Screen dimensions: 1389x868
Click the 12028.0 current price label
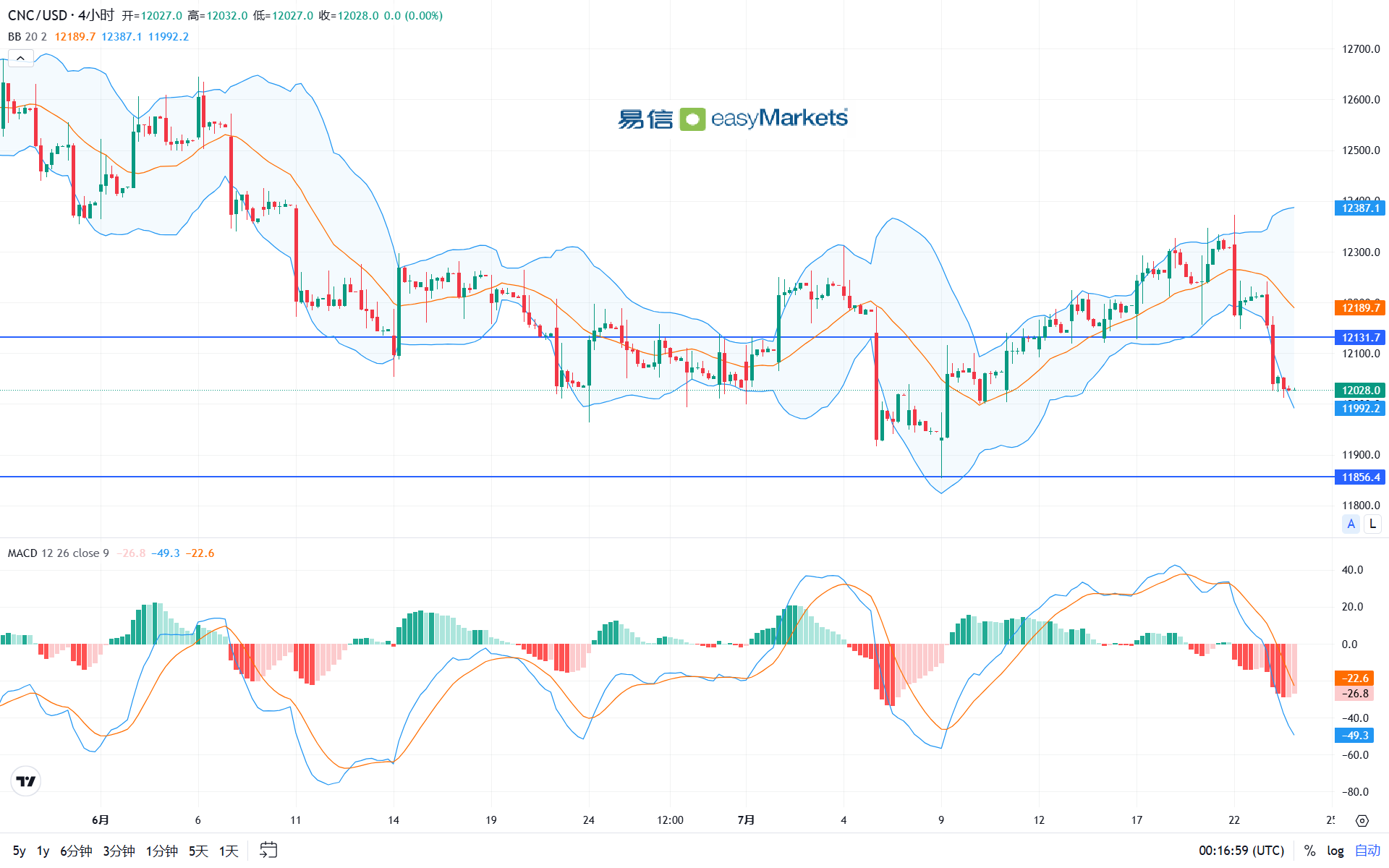(x=1360, y=391)
